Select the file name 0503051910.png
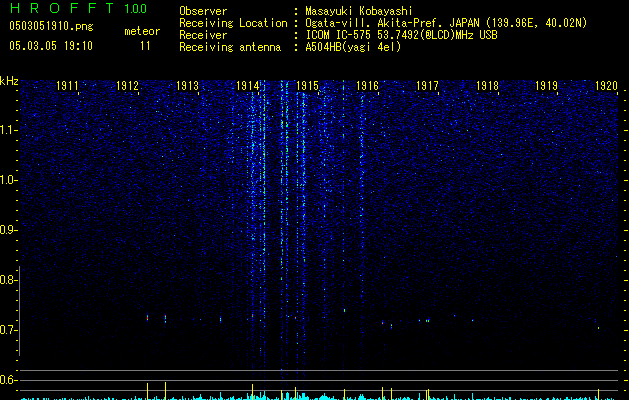 pyautogui.click(x=51, y=26)
